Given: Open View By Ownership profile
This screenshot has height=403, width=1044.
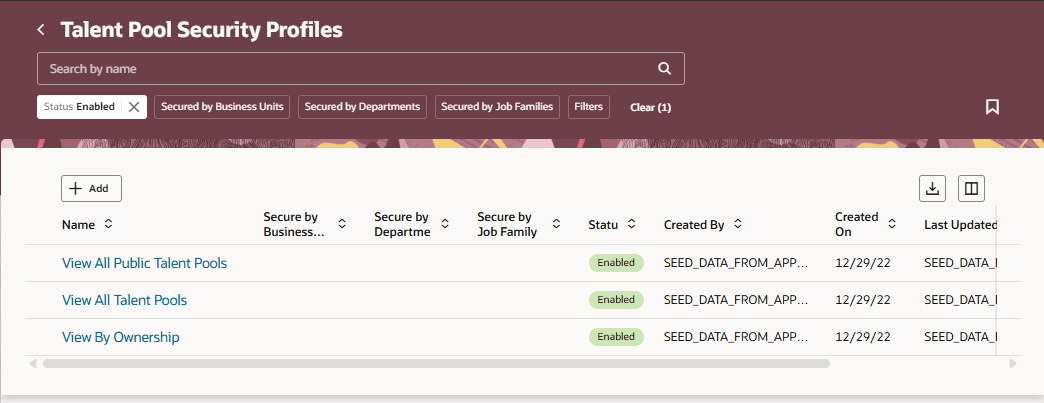Looking at the screenshot, I should coord(120,337).
